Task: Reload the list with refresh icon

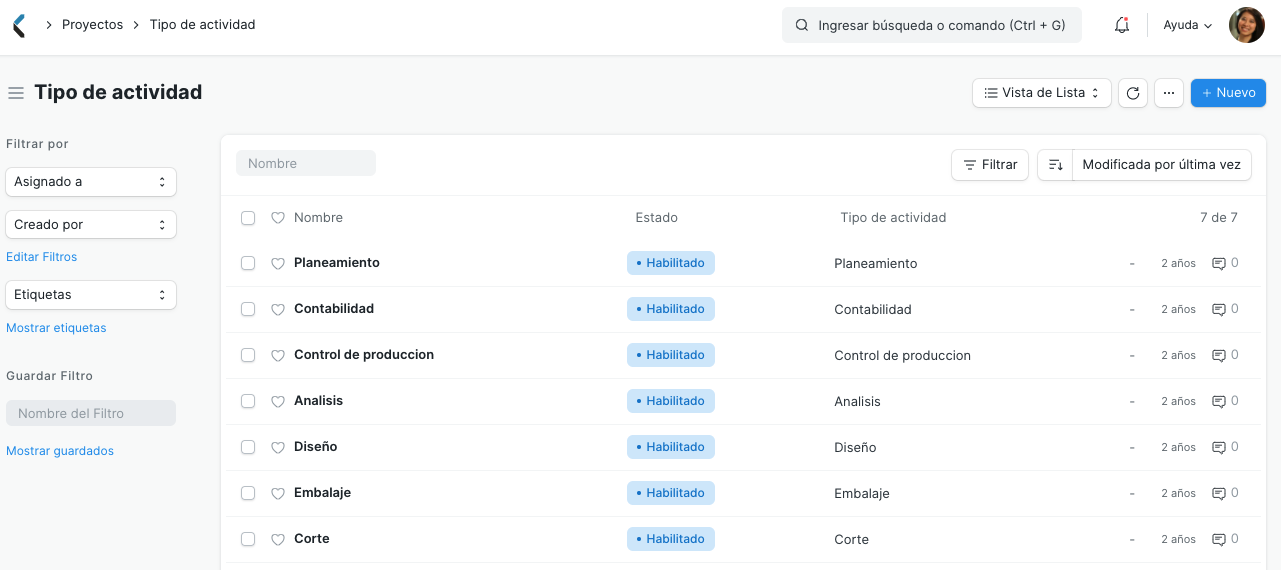Action: [1133, 93]
